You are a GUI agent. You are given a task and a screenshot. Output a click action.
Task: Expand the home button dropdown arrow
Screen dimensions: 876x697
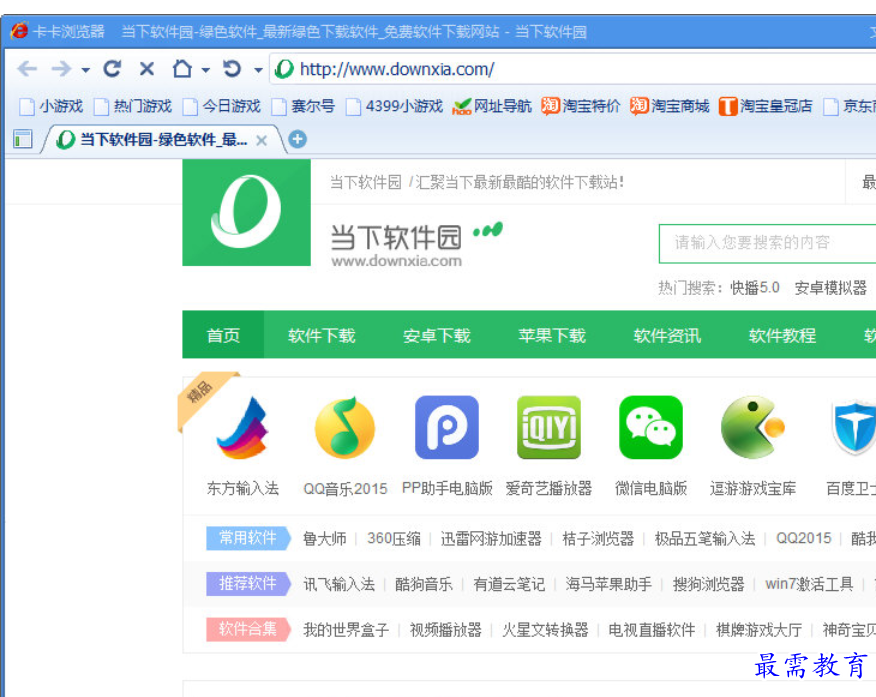click(x=206, y=70)
